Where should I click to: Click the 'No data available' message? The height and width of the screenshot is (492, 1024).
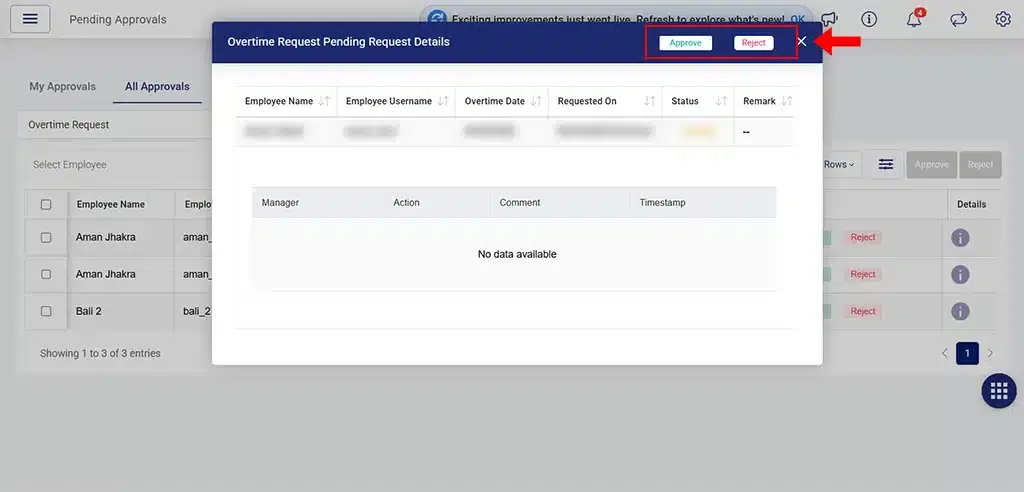pyautogui.click(x=517, y=254)
